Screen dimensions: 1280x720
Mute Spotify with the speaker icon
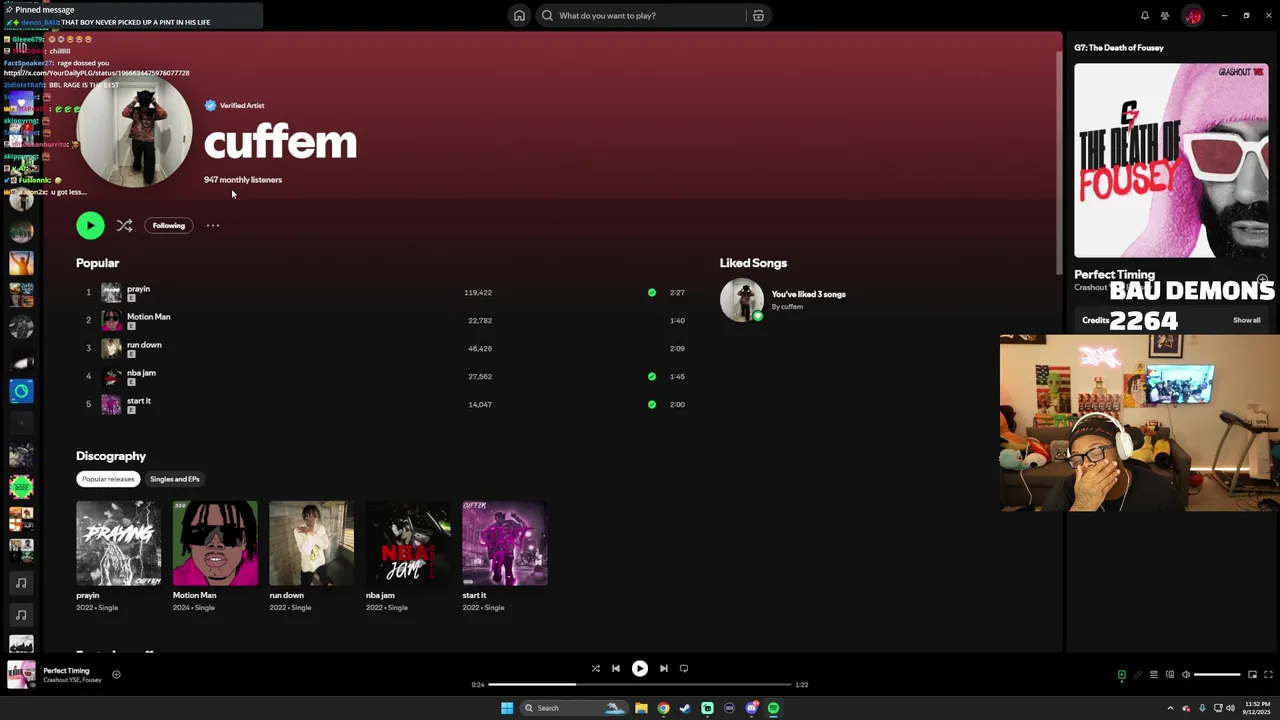1186,675
